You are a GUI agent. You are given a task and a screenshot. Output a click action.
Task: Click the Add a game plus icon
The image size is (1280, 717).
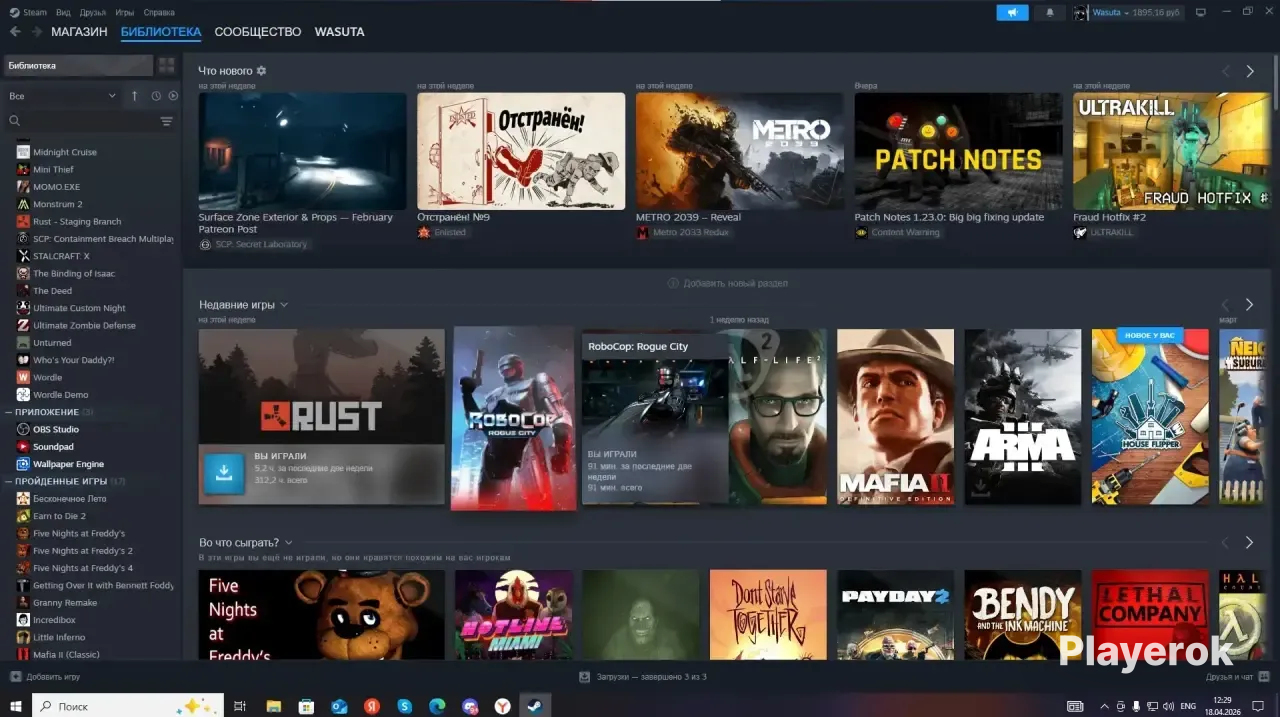pyautogui.click(x=15, y=677)
